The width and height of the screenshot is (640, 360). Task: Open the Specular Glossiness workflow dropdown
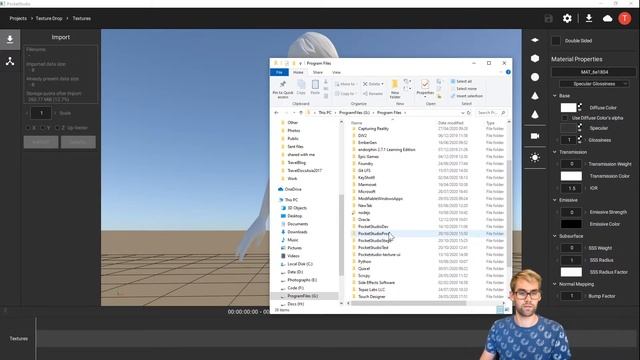(594, 84)
